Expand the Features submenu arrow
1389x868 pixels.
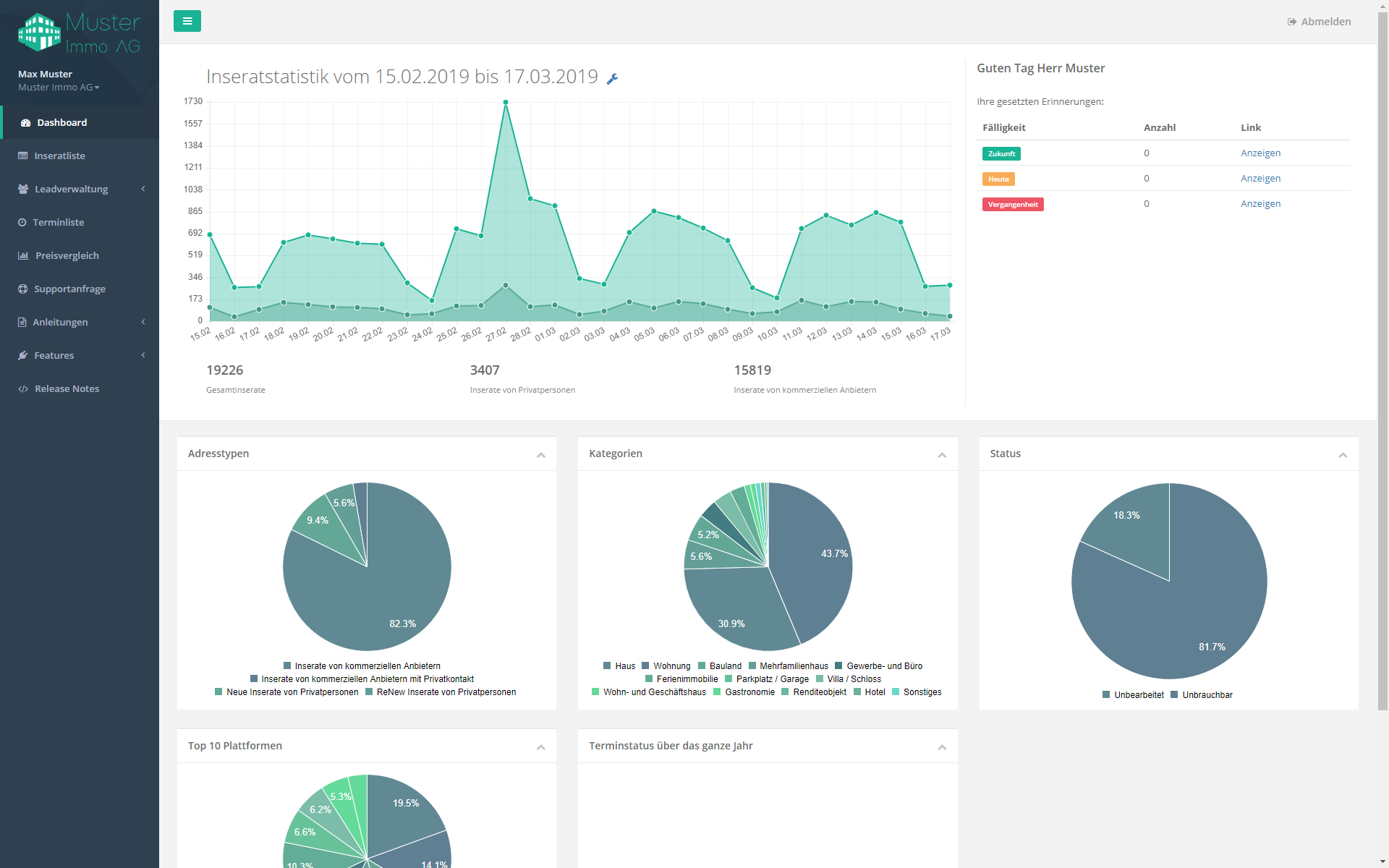pyautogui.click(x=143, y=355)
